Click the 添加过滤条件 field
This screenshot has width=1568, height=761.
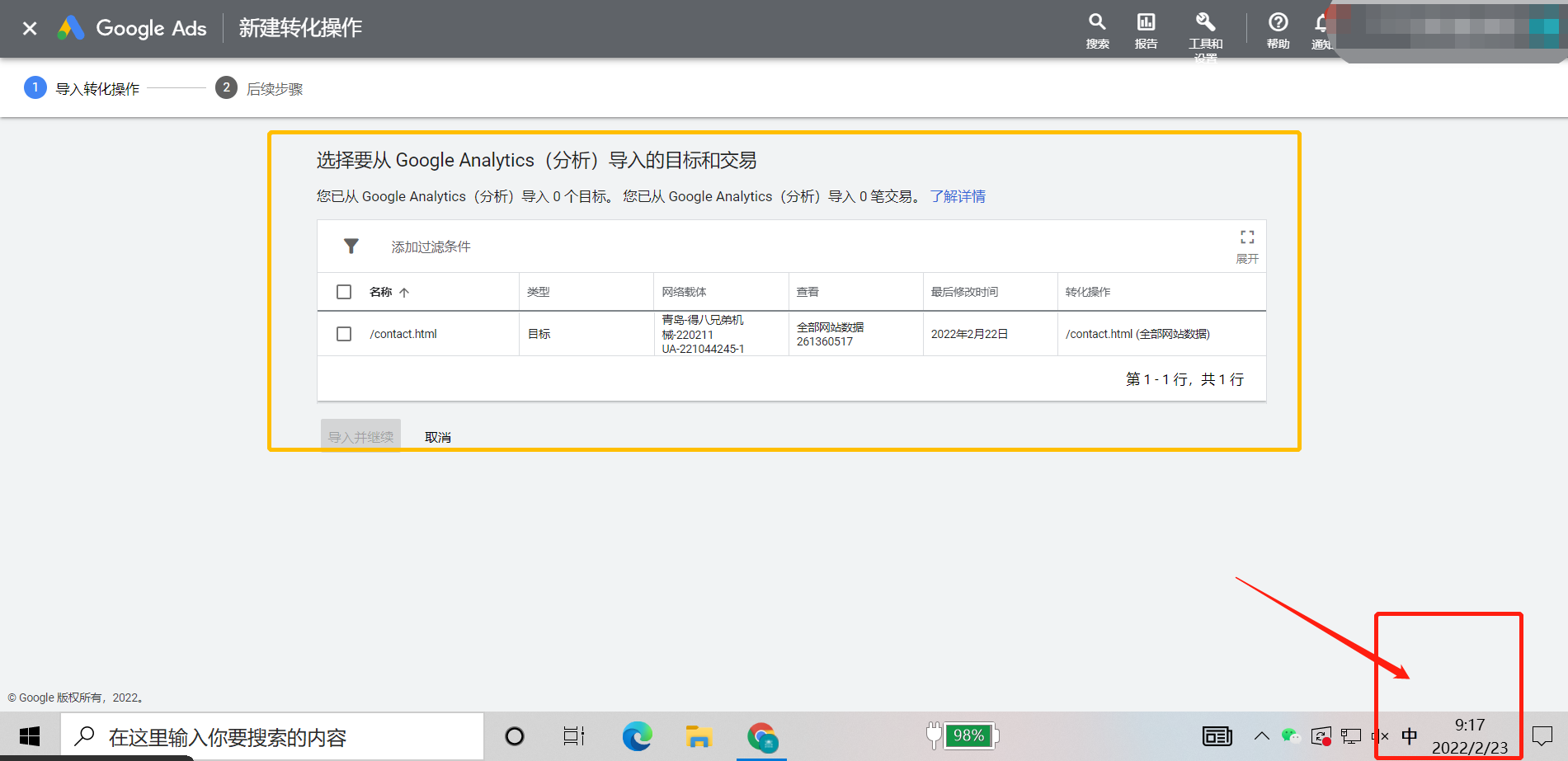point(431,247)
